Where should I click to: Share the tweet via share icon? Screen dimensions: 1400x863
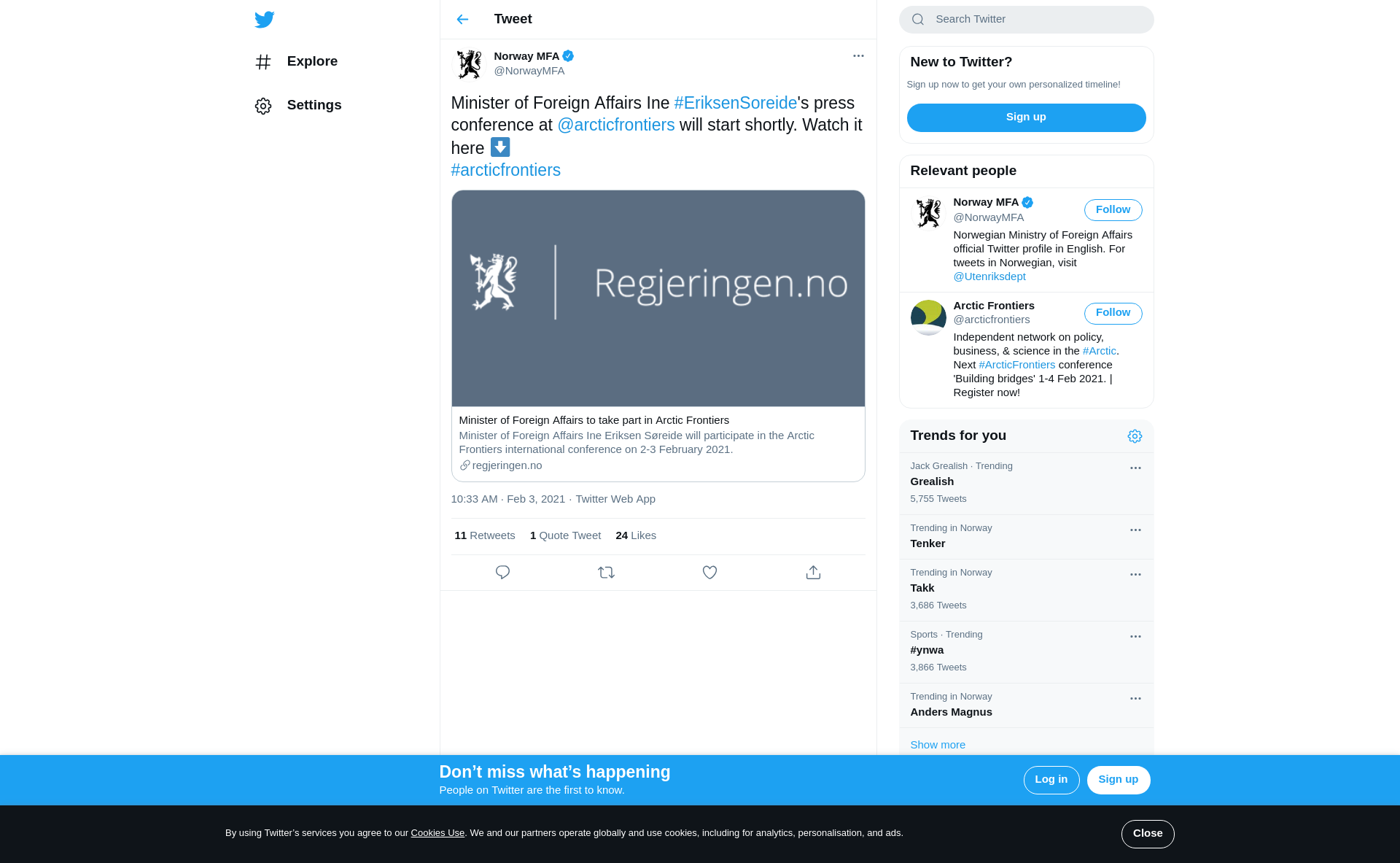(813, 573)
